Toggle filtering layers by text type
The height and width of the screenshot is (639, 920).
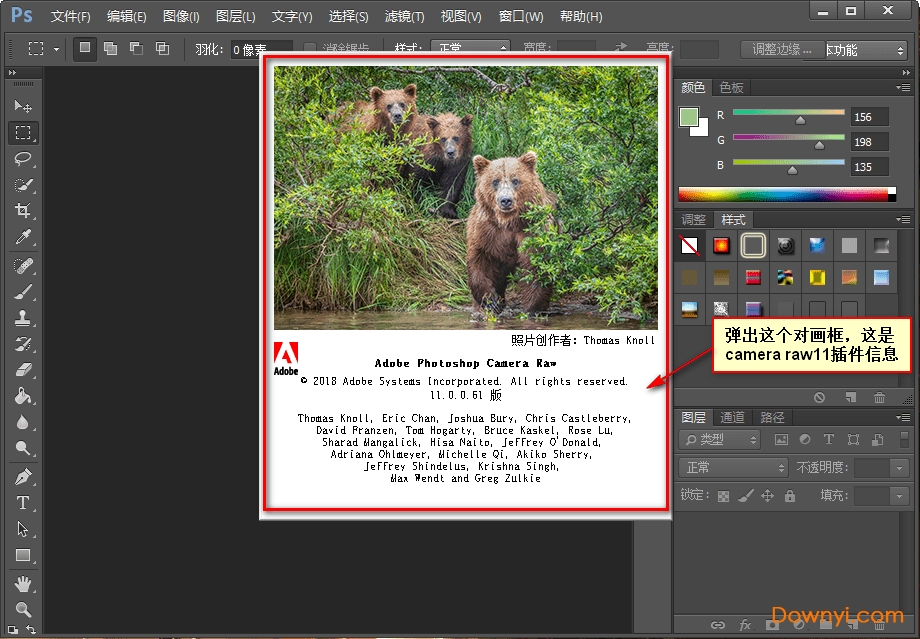pos(829,440)
